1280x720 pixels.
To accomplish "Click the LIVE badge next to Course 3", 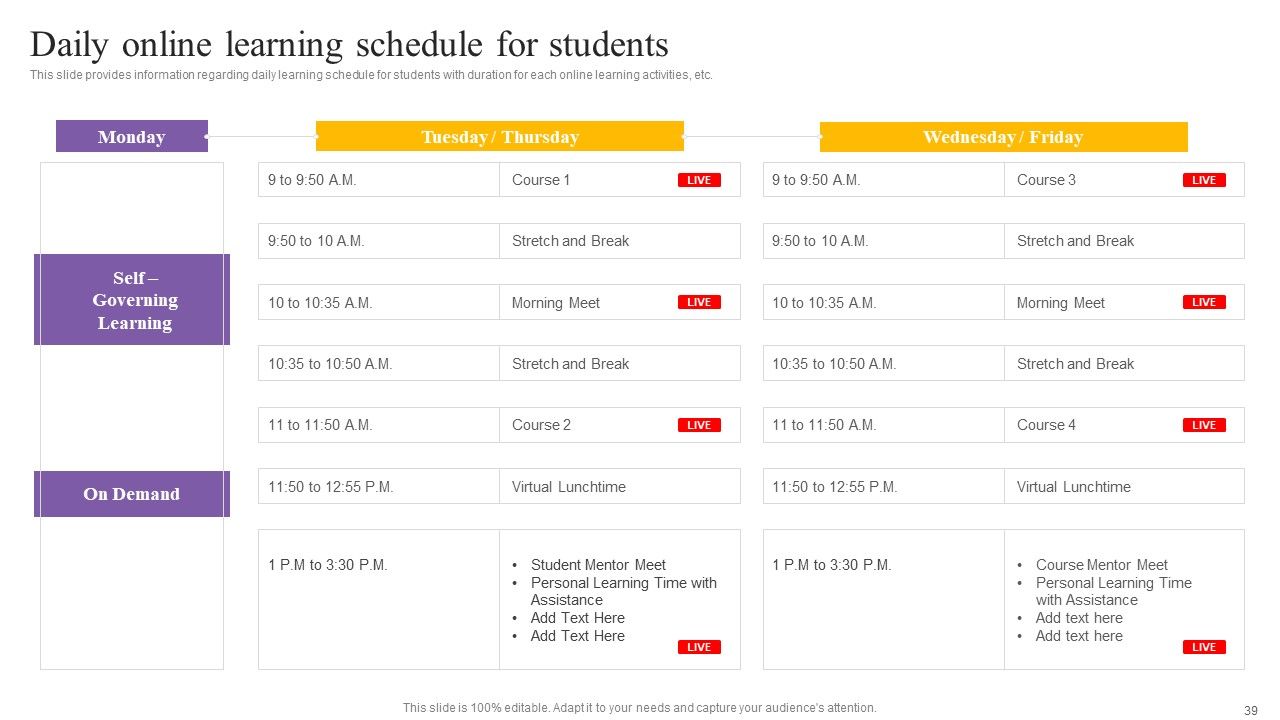I will pos(1204,180).
